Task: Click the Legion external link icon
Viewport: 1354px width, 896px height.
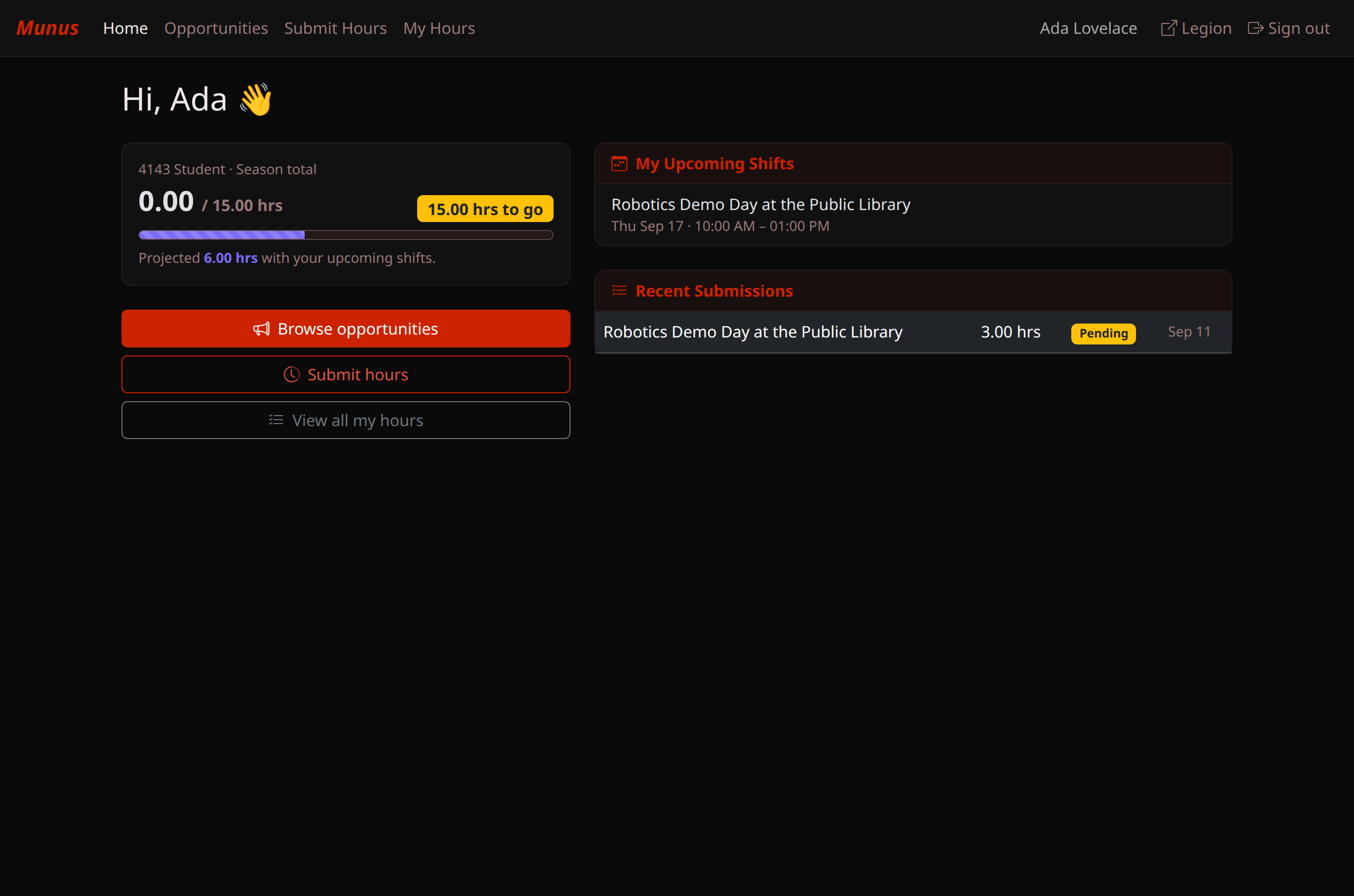Action: [x=1169, y=28]
